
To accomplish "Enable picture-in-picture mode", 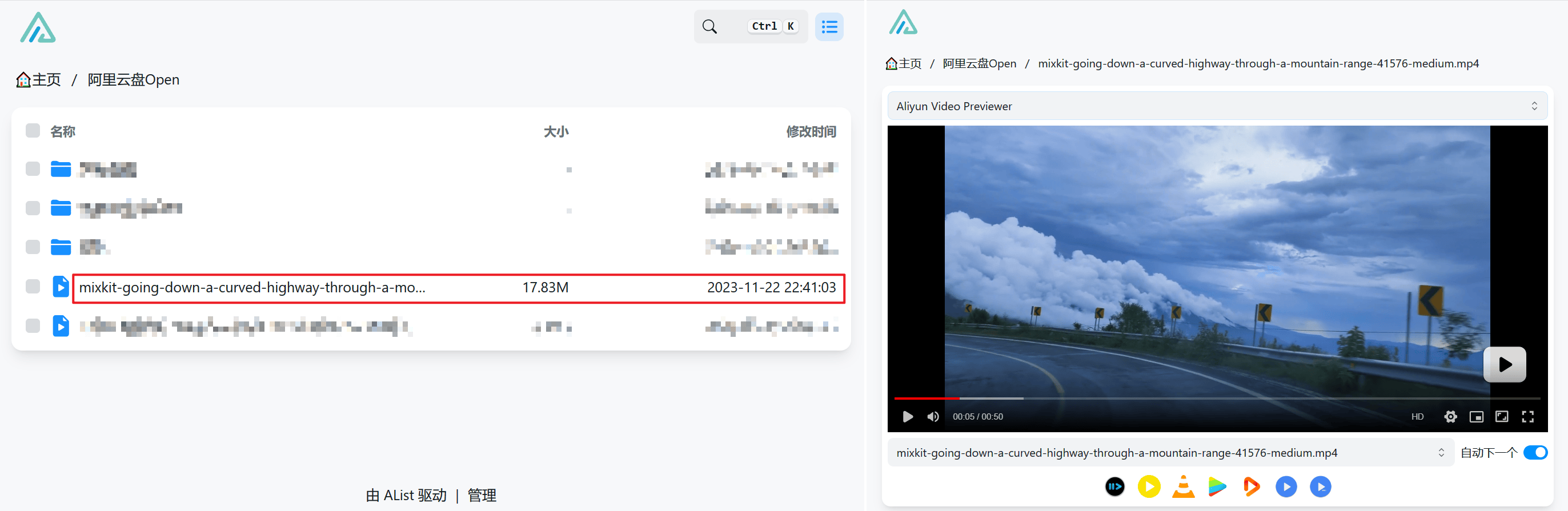I will pos(1476,417).
